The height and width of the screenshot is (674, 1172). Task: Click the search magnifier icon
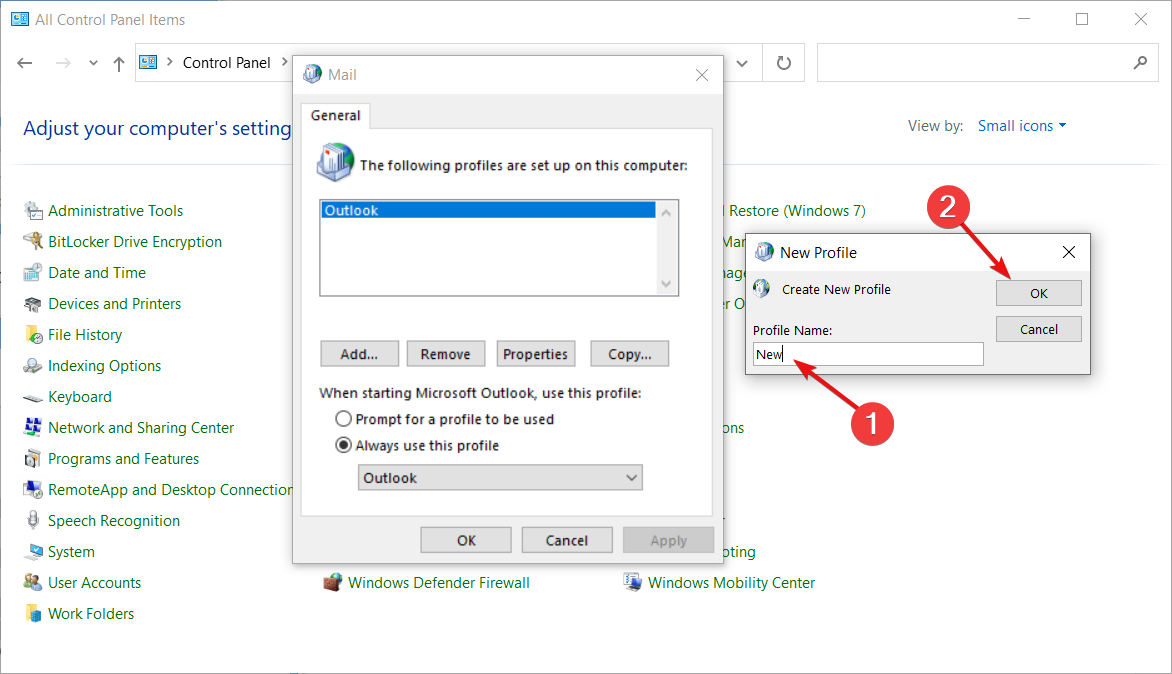pos(1140,64)
